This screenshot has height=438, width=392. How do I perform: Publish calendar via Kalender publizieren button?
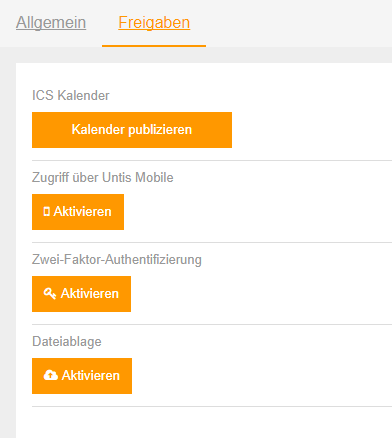pos(132,130)
